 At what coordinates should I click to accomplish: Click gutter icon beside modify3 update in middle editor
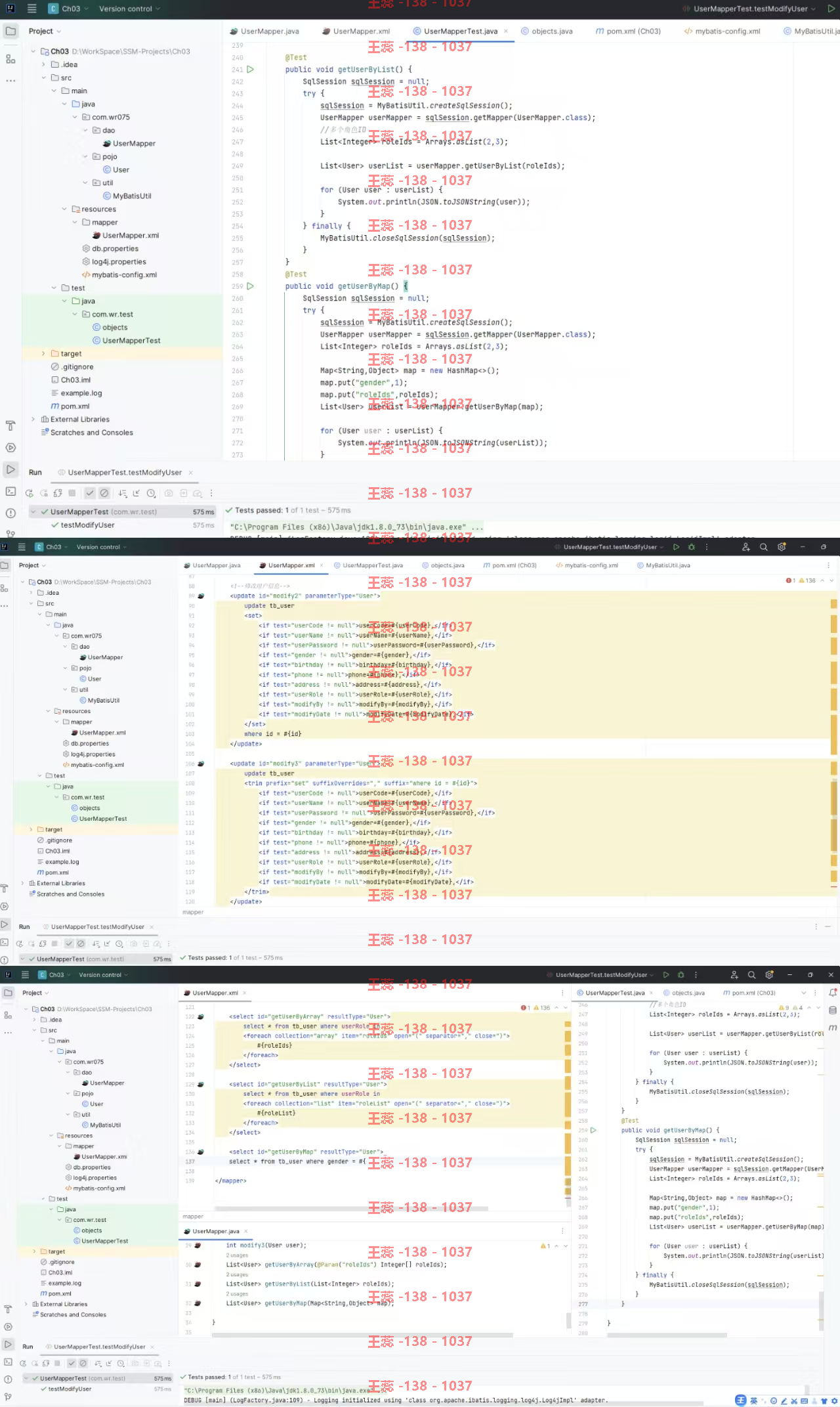[201, 764]
